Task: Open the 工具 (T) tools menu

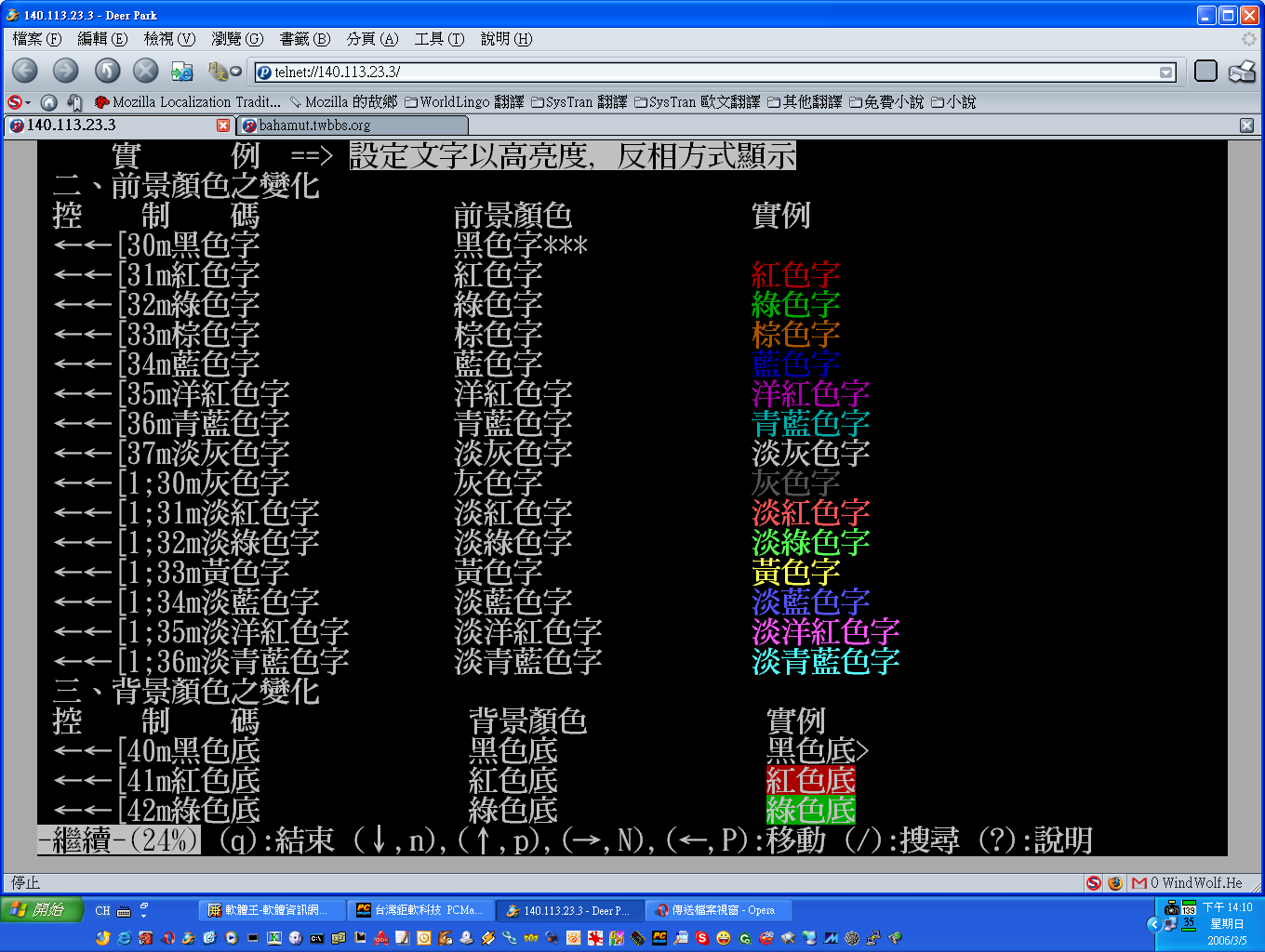Action: 438,39
